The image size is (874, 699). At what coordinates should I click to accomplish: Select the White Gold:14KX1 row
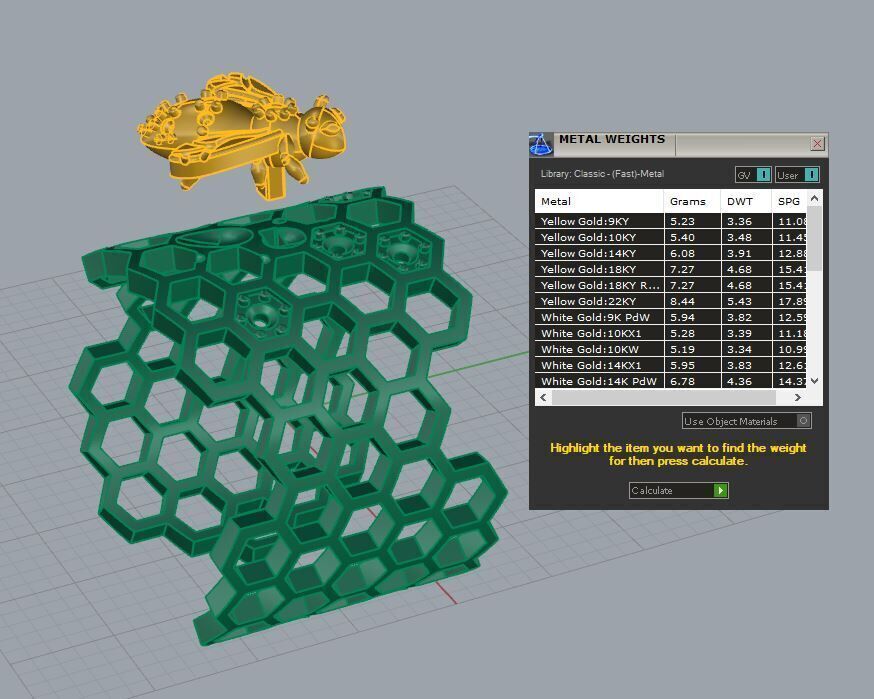[x=671, y=366]
